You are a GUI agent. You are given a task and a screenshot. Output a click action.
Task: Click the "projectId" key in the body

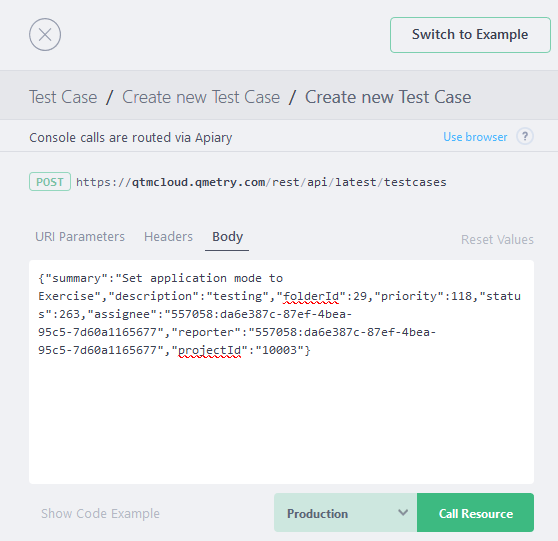pyautogui.click(x=210, y=350)
